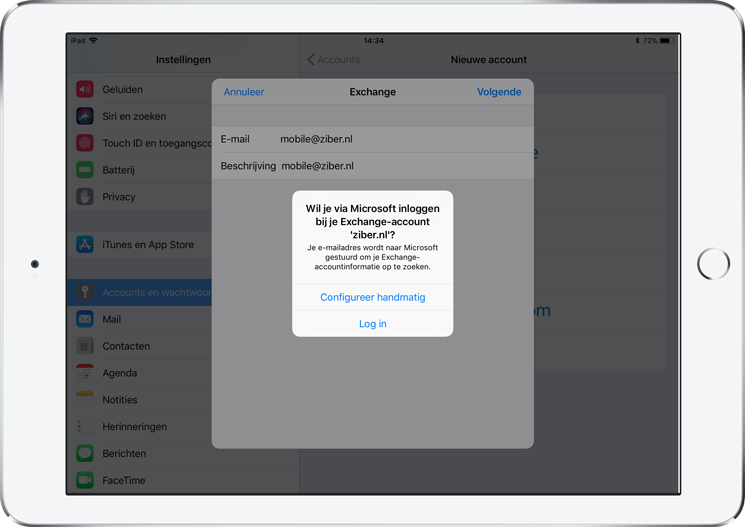Choose Configureer handmatig in the alert
Image resolution: width=745 pixels, height=527 pixels.
[372, 297]
